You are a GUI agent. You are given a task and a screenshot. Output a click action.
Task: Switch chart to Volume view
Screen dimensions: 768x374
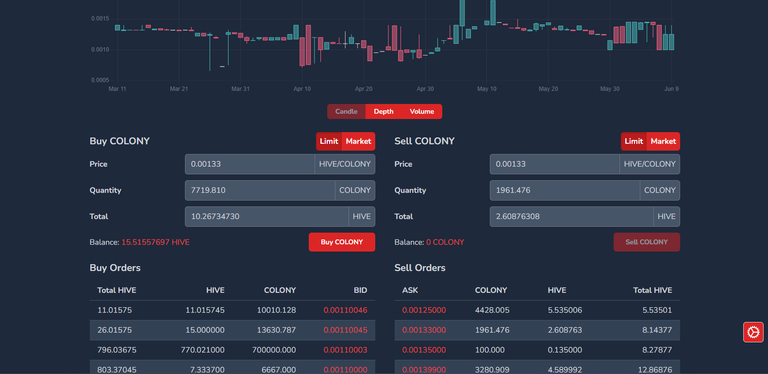[422, 112]
